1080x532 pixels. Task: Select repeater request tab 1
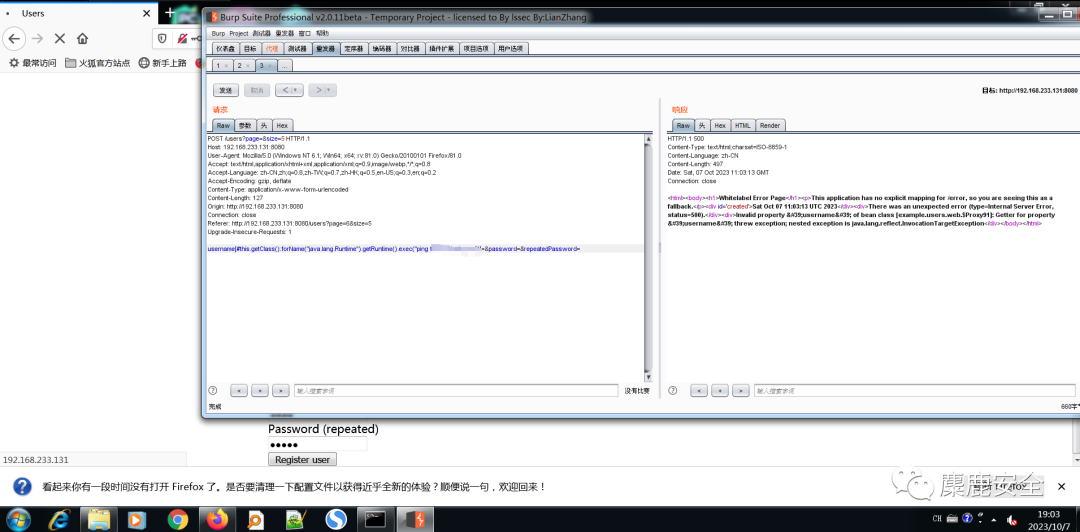222,65
